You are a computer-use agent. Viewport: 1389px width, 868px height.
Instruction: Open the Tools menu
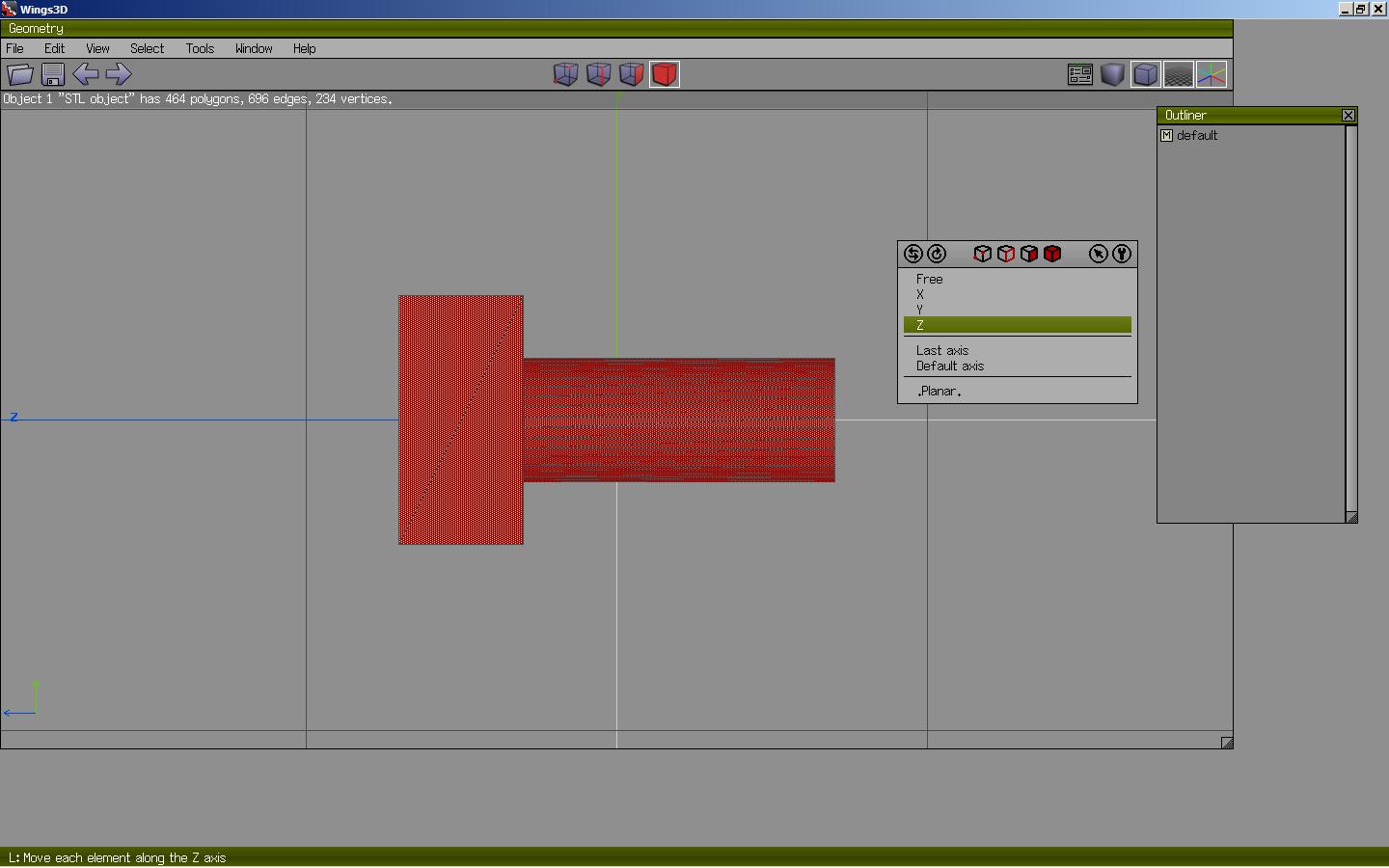point(200,48)
